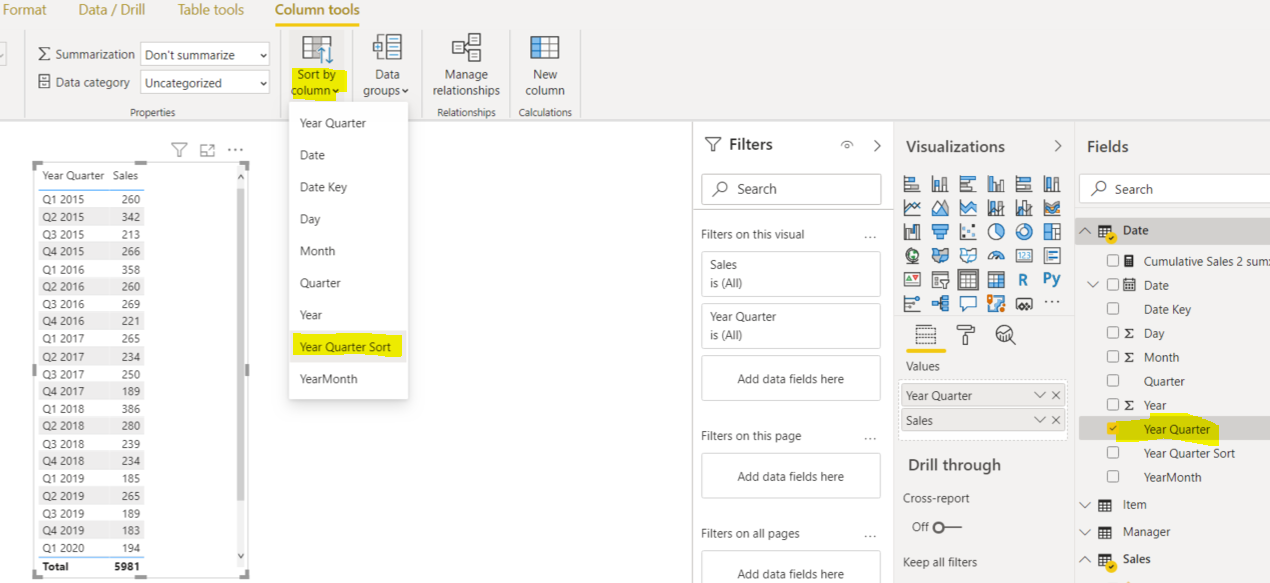The width and height of the screenshot is (1270, 583).
Task: Select the Python visual
Action: 1052,280
